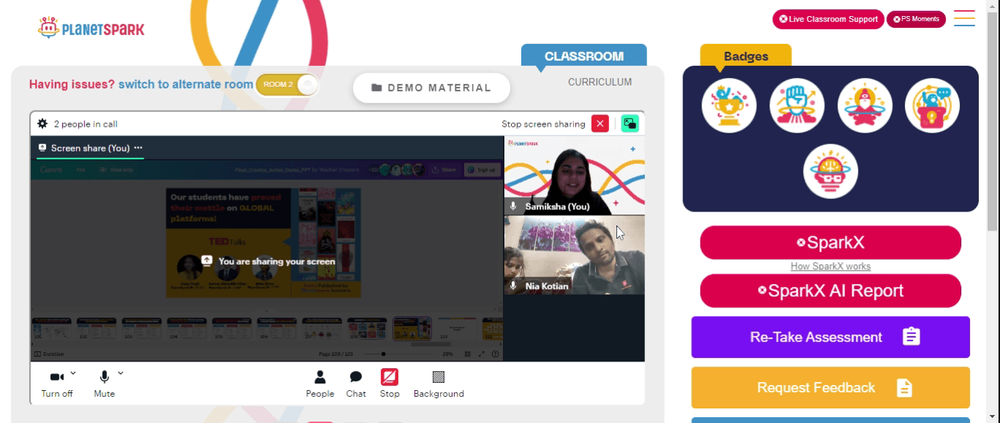
Task: Select the brain with glasses badge
Action: 830,171
